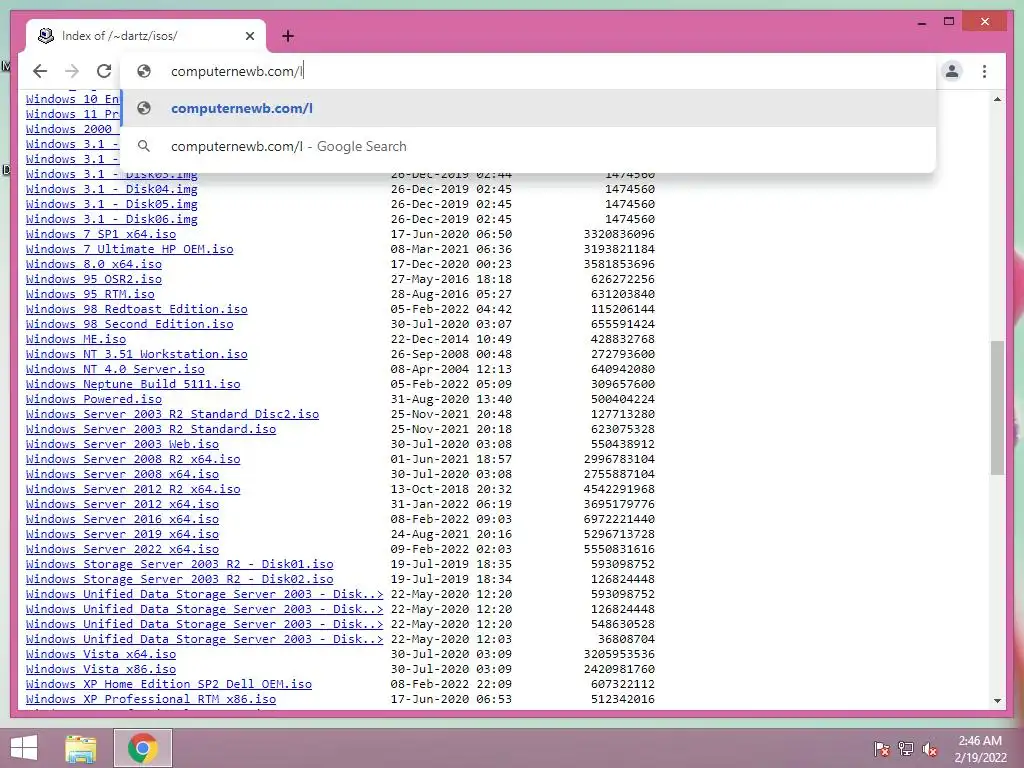Open Windows NT 3.51 Workstation.iso link
This screenshot has width=1024, height=768.
(x=136, y=355)
